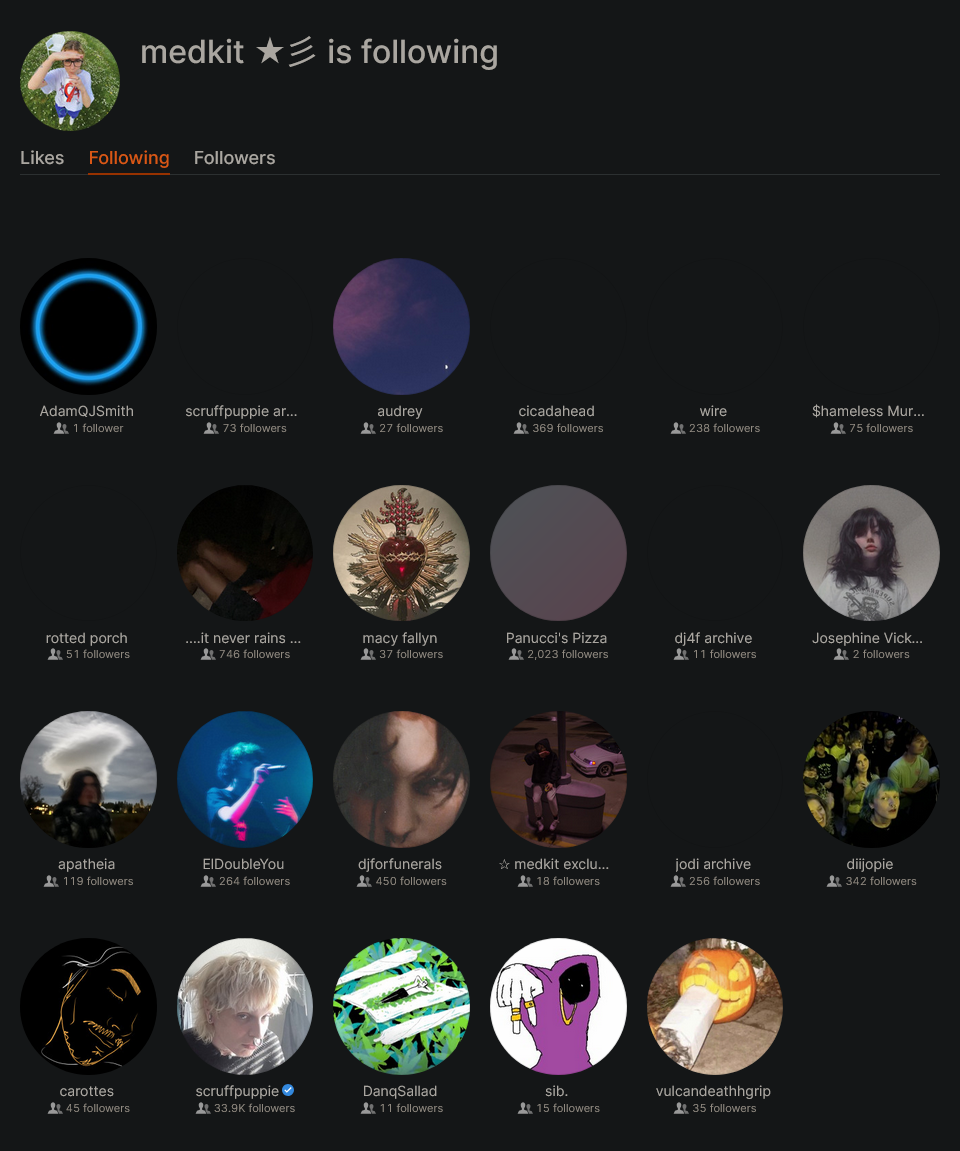Open the carottes line-art avatar
This screenshot has height=1151, width=960.
coord(88,1006)
